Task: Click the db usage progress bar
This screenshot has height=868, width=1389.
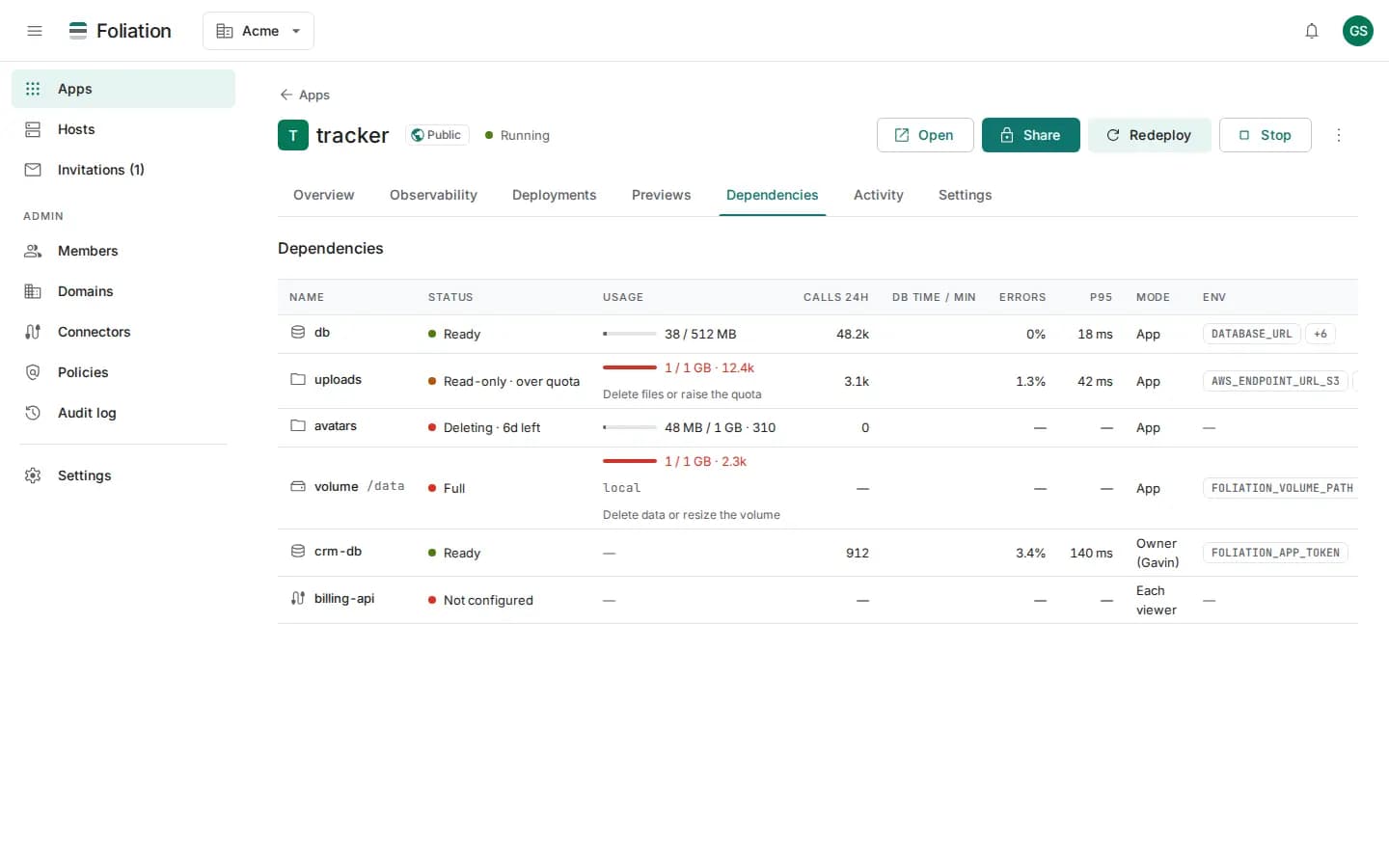Action: [630, 334]
